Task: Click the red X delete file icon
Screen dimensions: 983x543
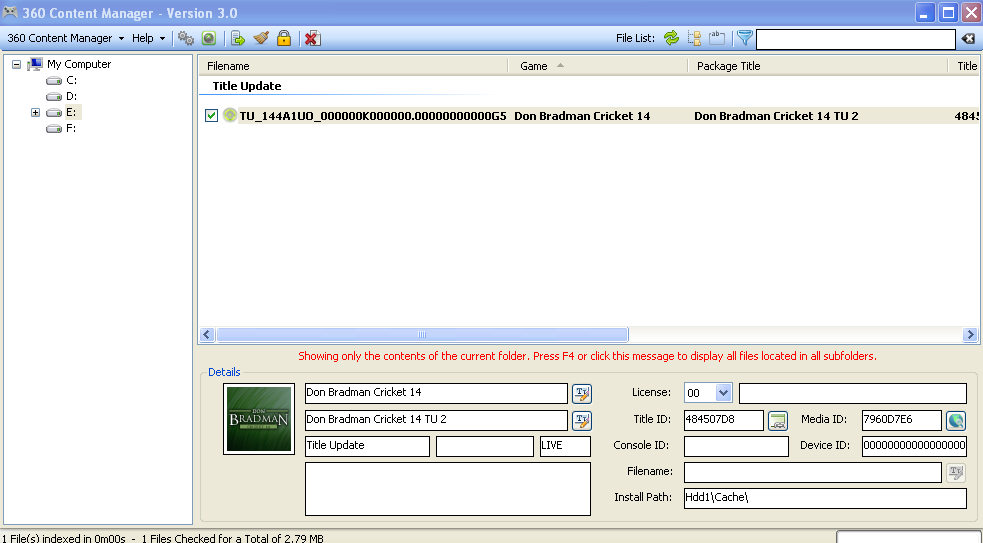Action: (x=312, y=38)
